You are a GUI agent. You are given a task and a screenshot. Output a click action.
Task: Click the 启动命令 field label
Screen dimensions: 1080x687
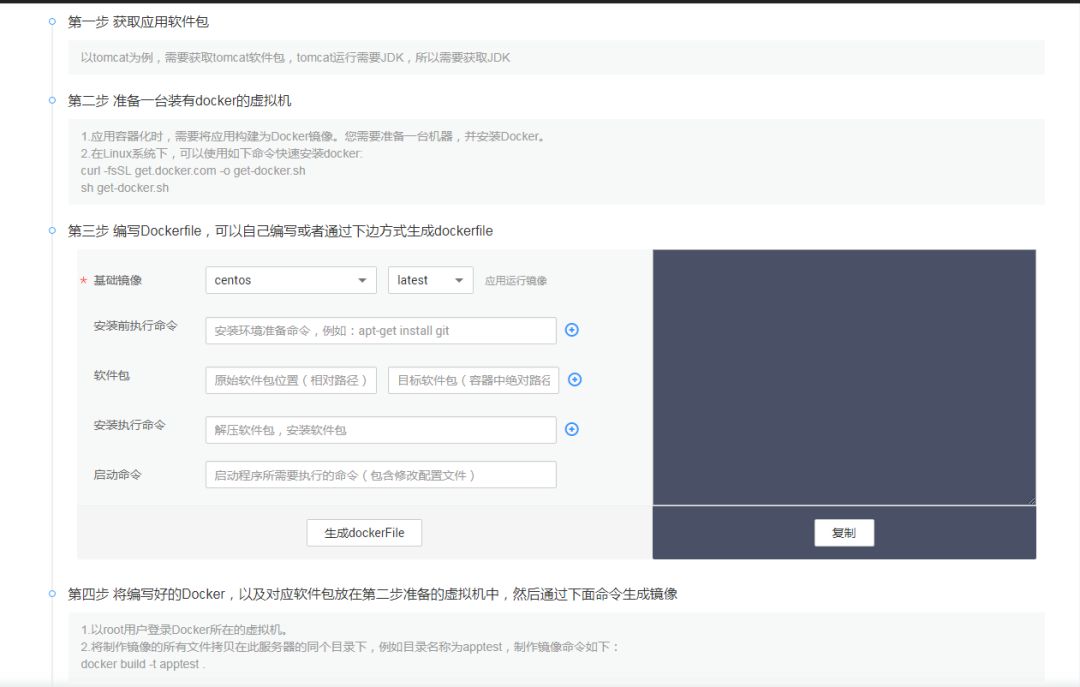tap(117, 475)
